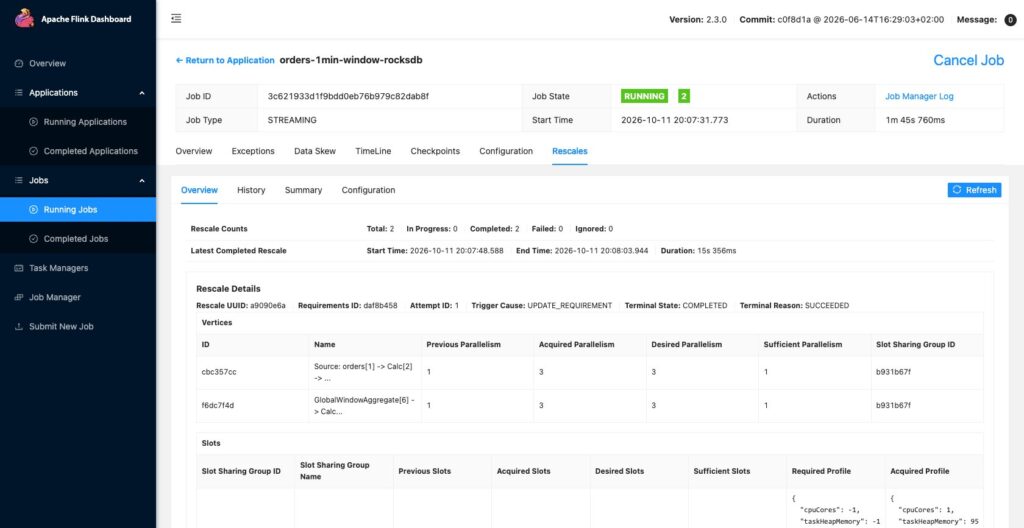Click vertex ID f6dc7f4d

[x=218, y=405]
